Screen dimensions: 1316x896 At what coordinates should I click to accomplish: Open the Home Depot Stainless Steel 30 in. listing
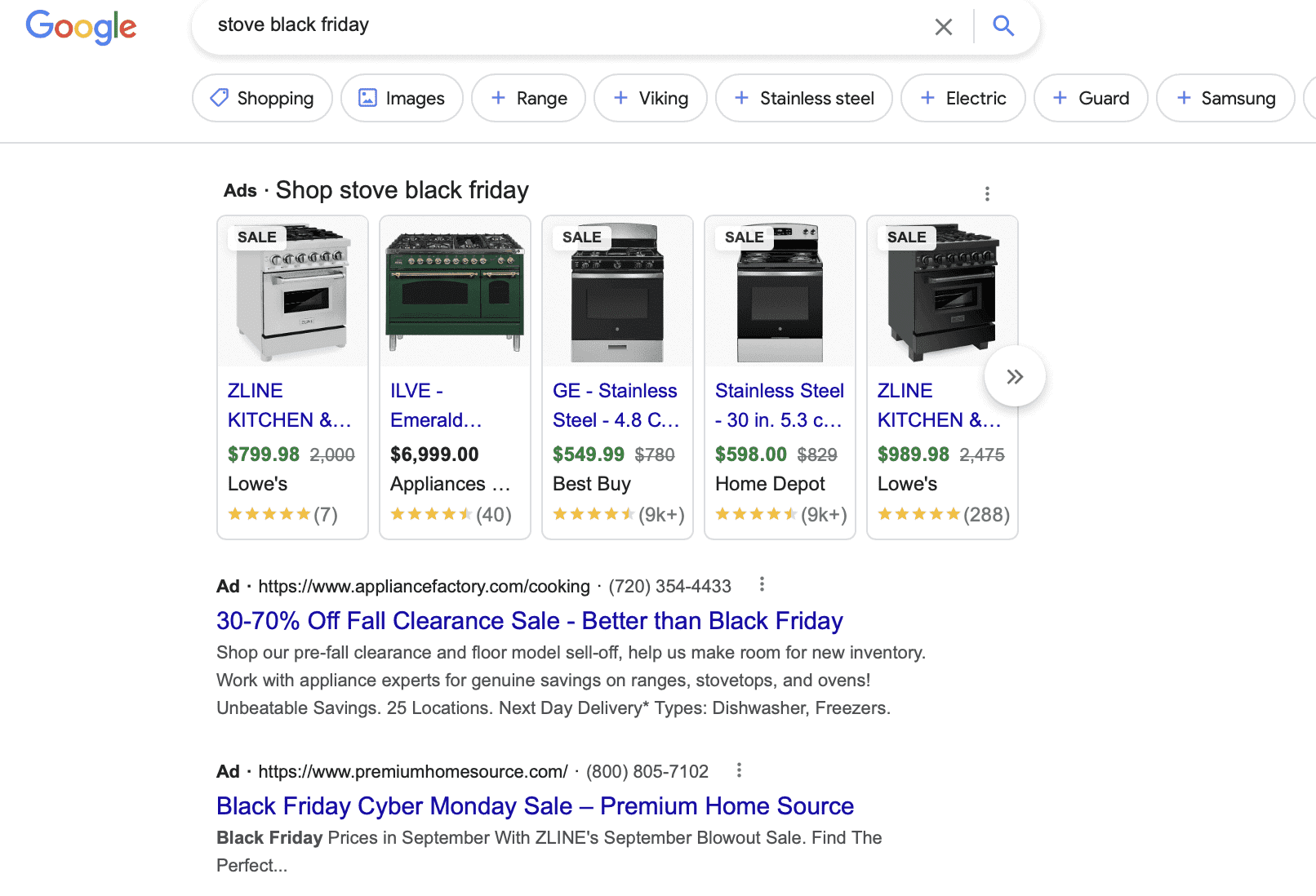[x=780, y=405]
